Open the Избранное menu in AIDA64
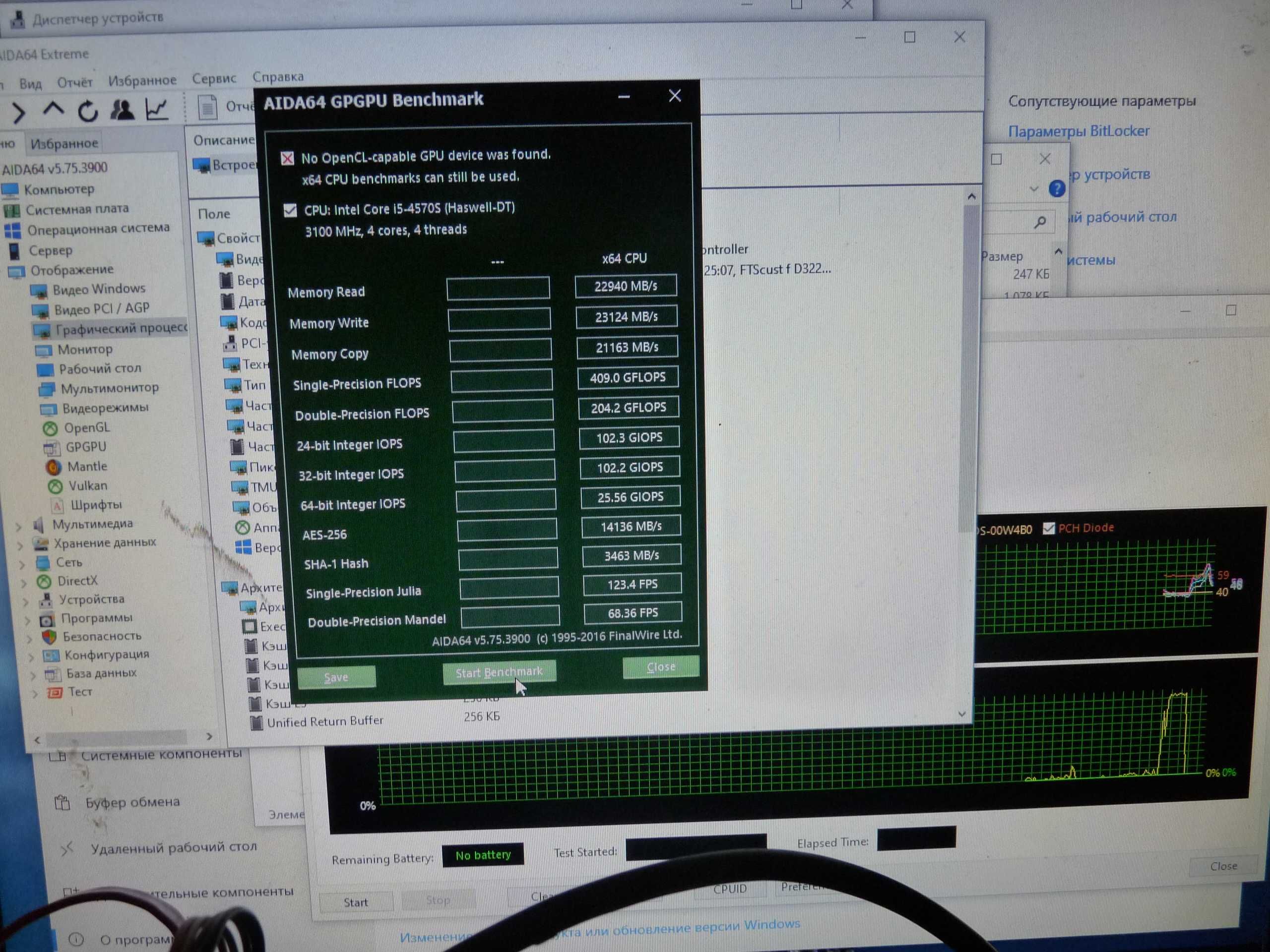 click(142, 80)
